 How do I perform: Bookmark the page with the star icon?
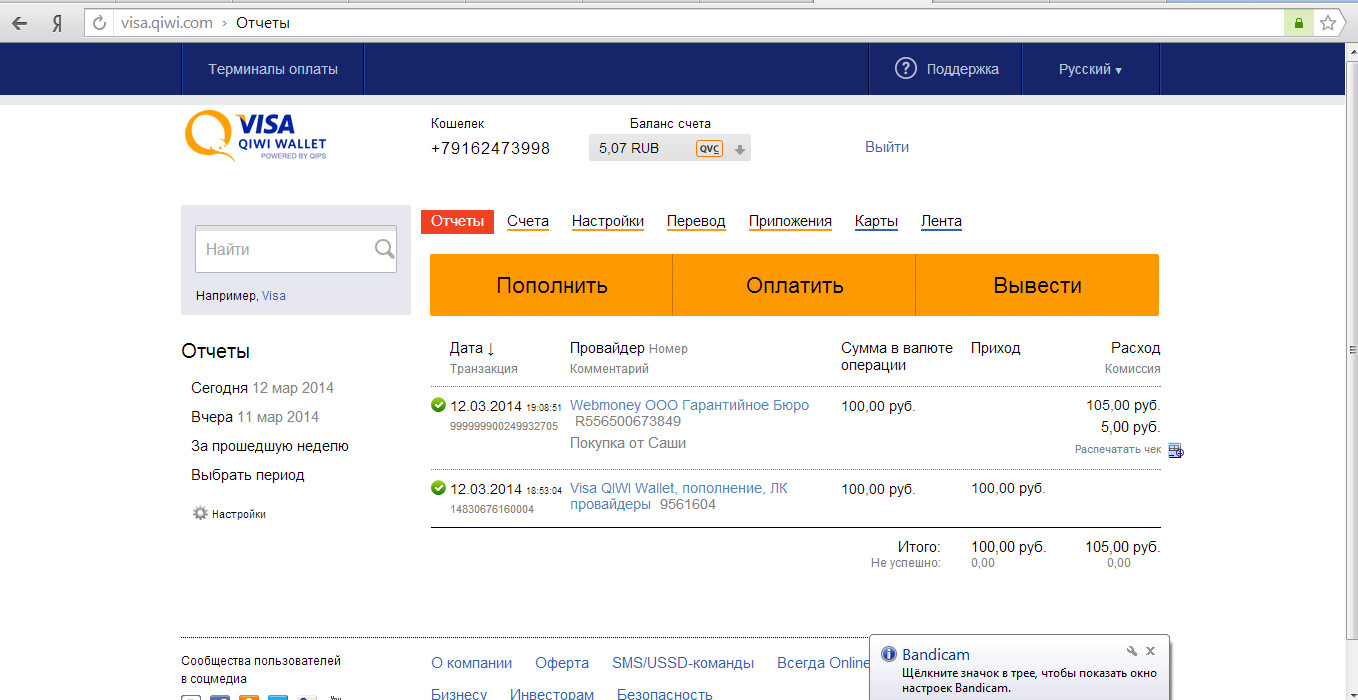pos(1328,22)
